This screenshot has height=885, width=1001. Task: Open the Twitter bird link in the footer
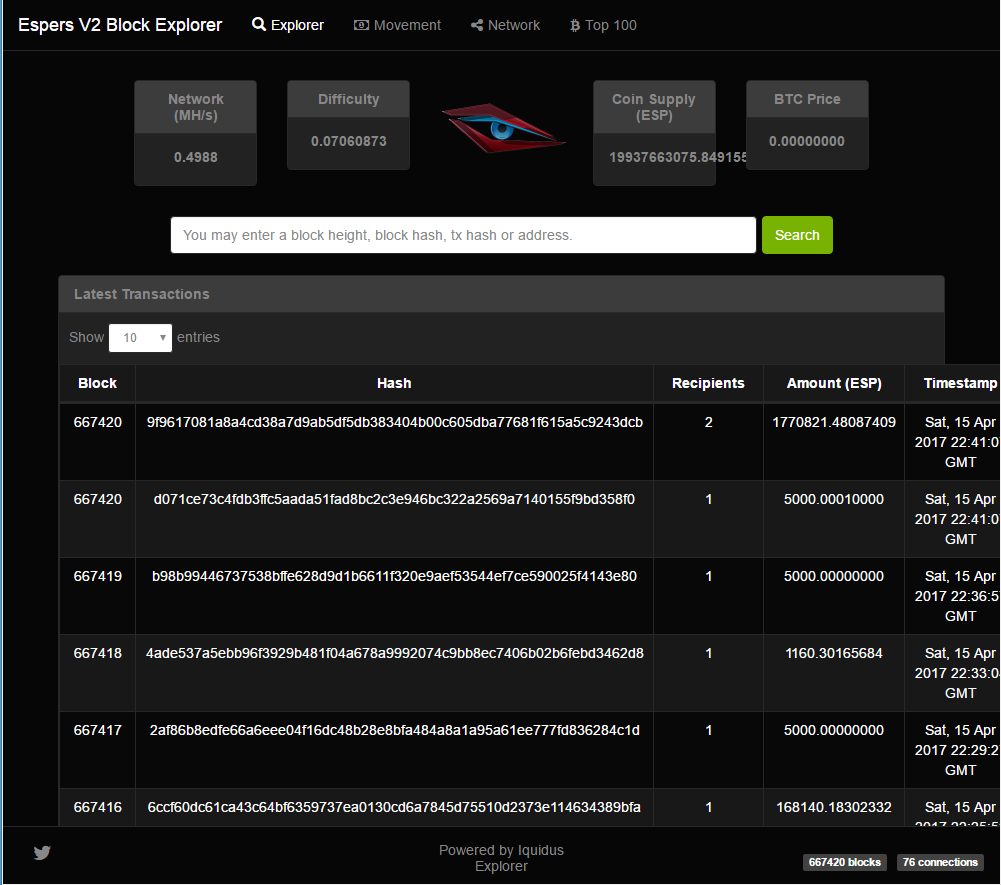click(42, 852)
